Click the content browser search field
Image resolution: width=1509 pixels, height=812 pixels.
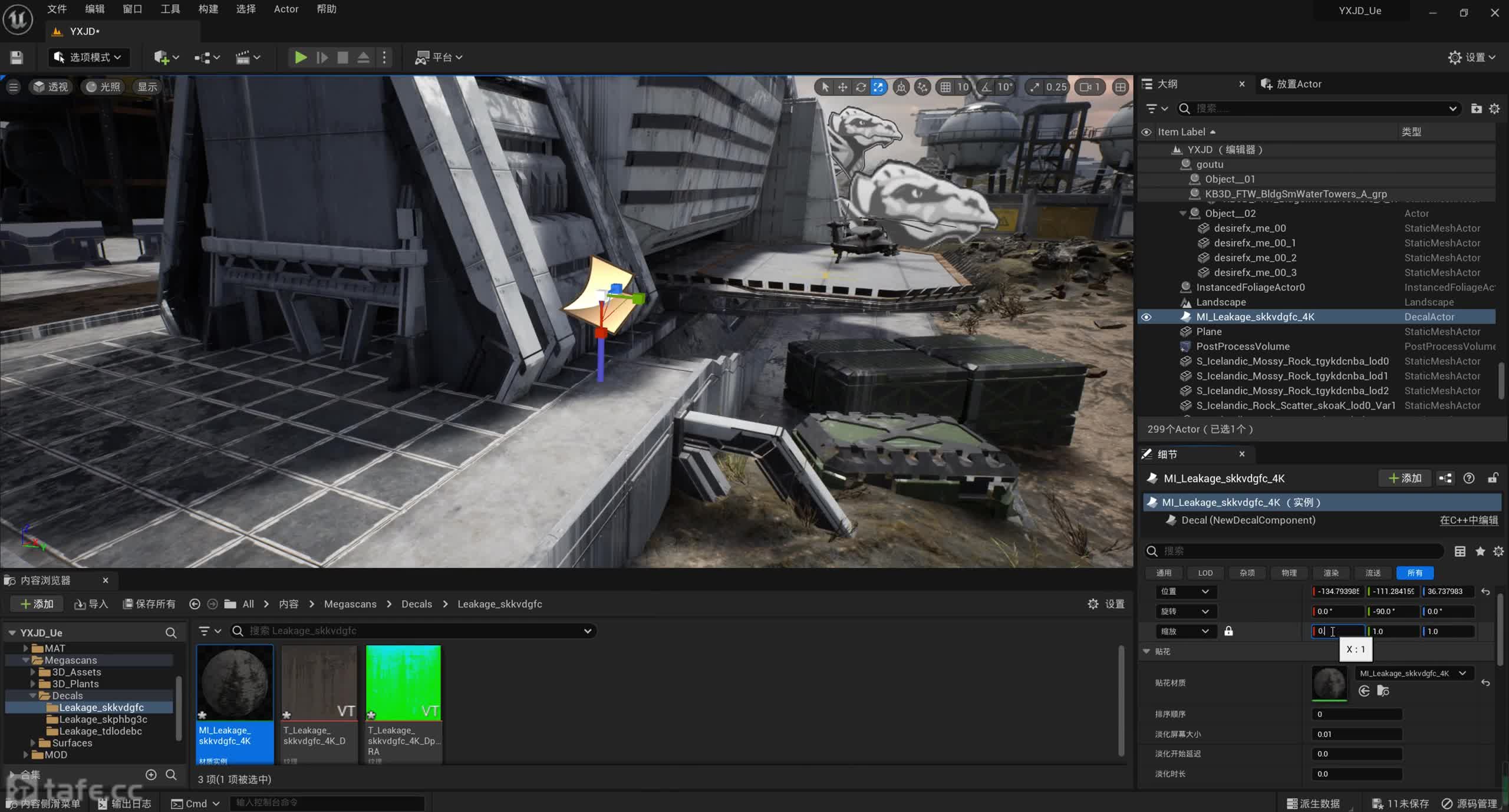(x=413, y=631)
